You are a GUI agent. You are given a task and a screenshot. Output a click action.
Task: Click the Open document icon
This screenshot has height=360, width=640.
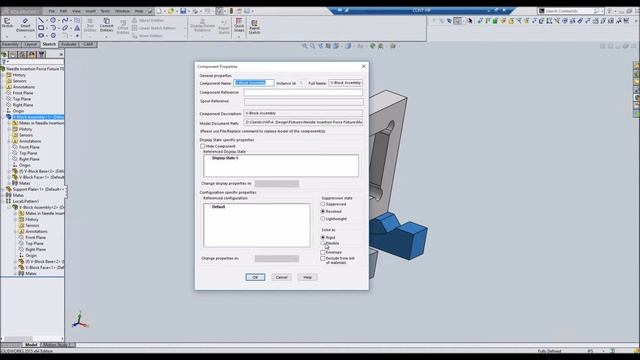coord(171,11)
